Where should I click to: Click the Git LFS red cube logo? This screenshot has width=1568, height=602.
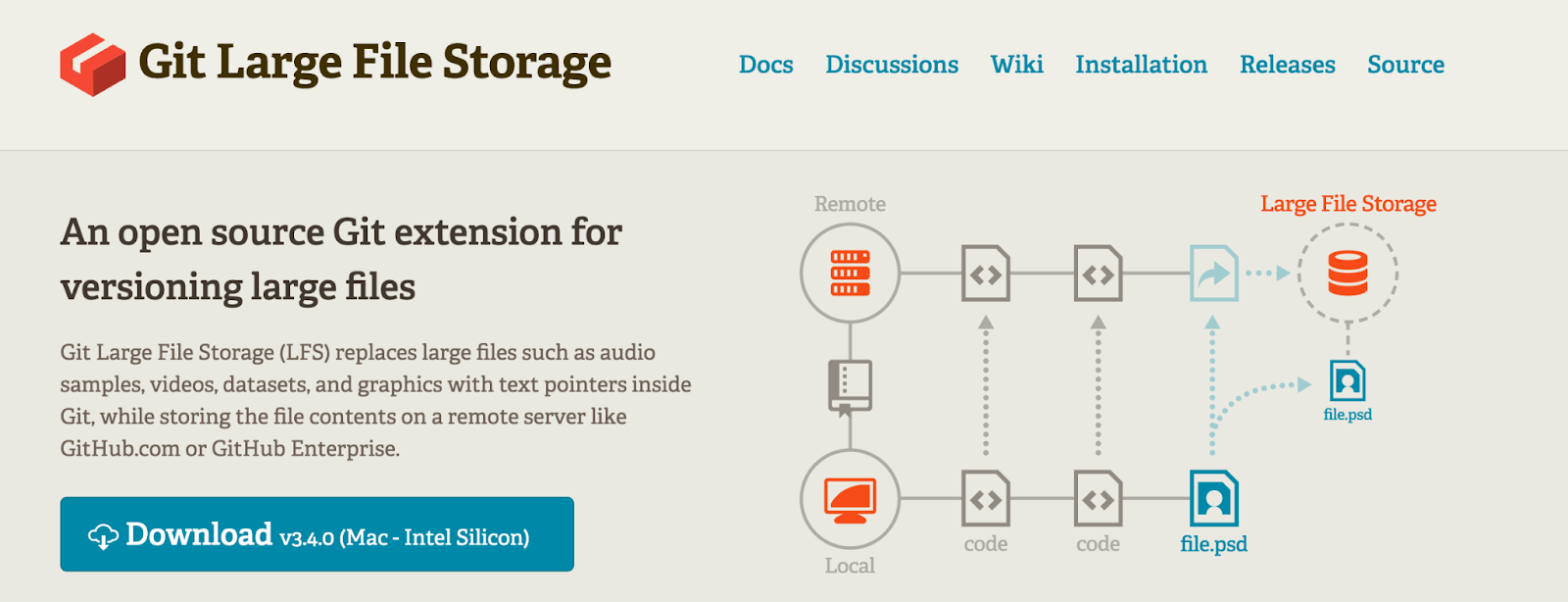tap(93, 65)
